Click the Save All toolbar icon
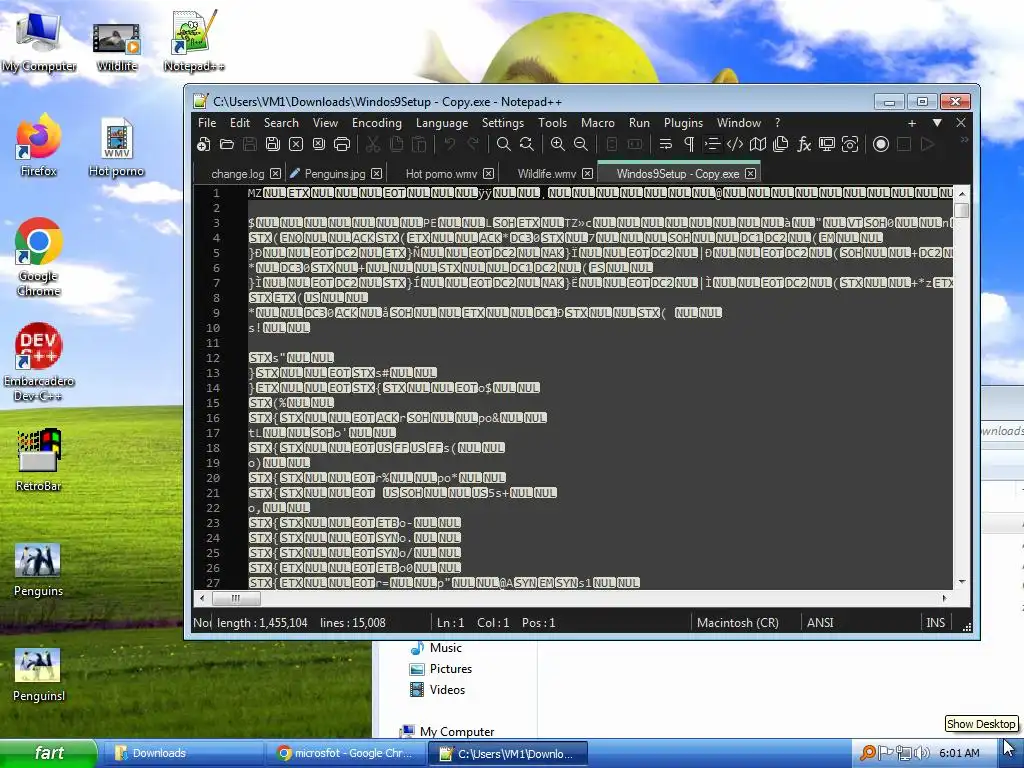The image size is (1024, 768). [273, 144]
